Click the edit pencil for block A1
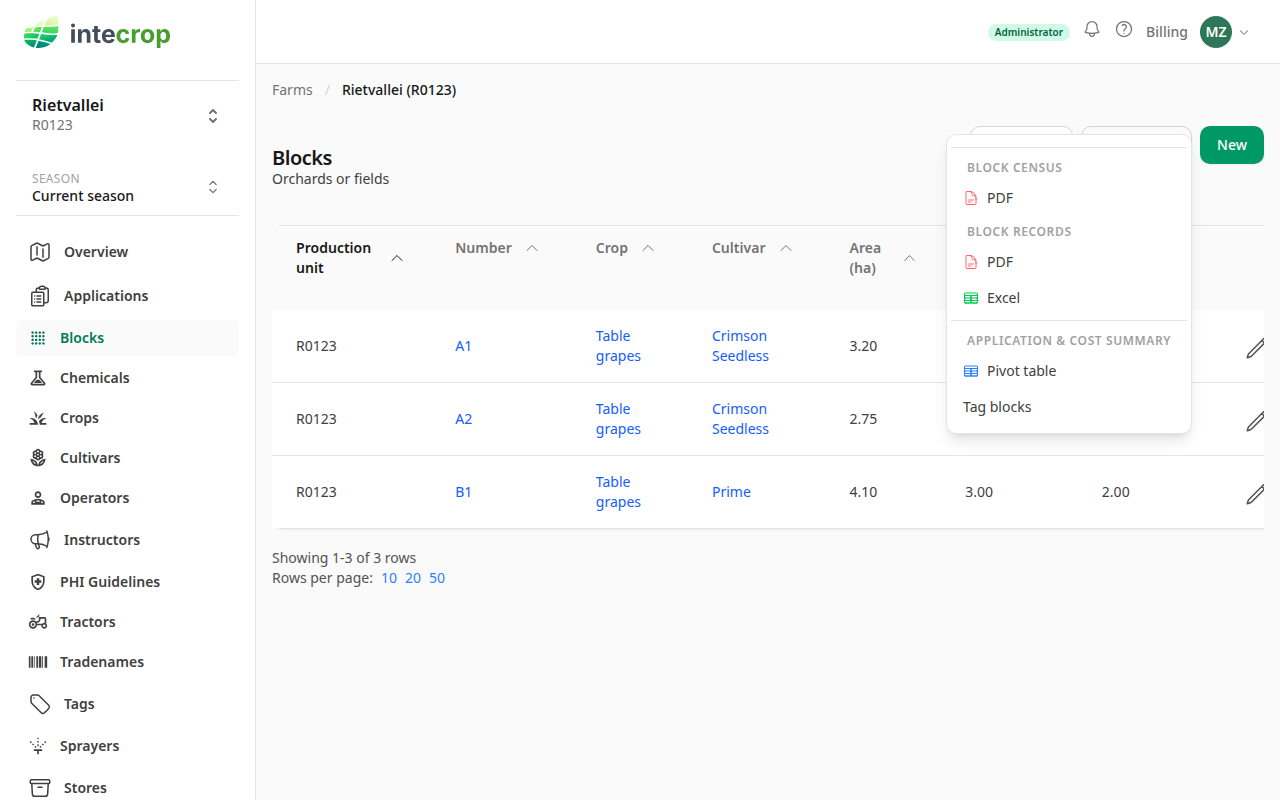The image size is (1280, 800). click(1255, 347)
